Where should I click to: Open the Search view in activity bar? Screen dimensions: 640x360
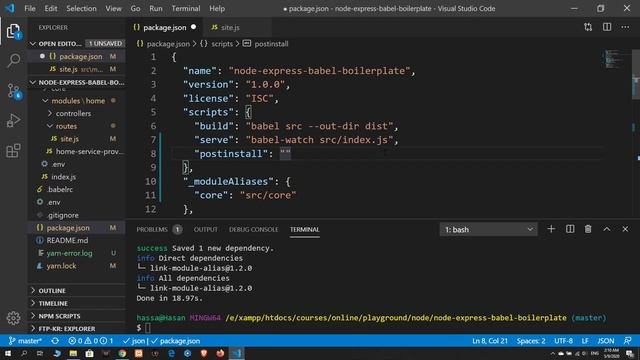click(x=13, y=60)
